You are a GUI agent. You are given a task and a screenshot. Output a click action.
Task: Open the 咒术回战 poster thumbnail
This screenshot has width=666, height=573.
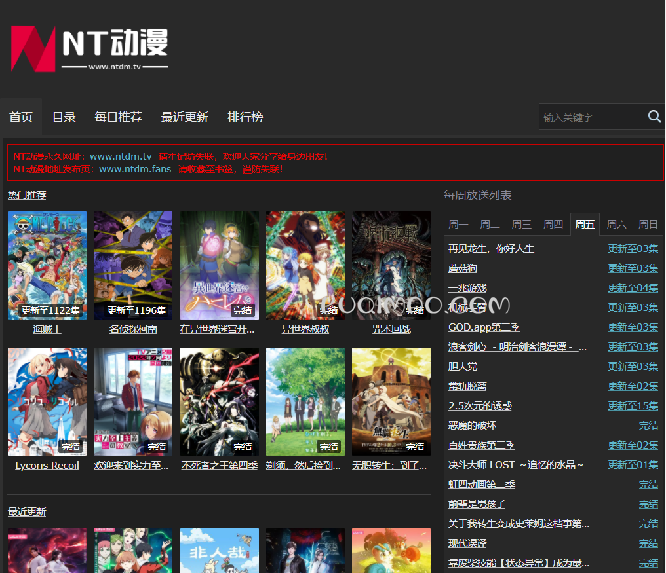pyautogui.click(x=391, y=265)
